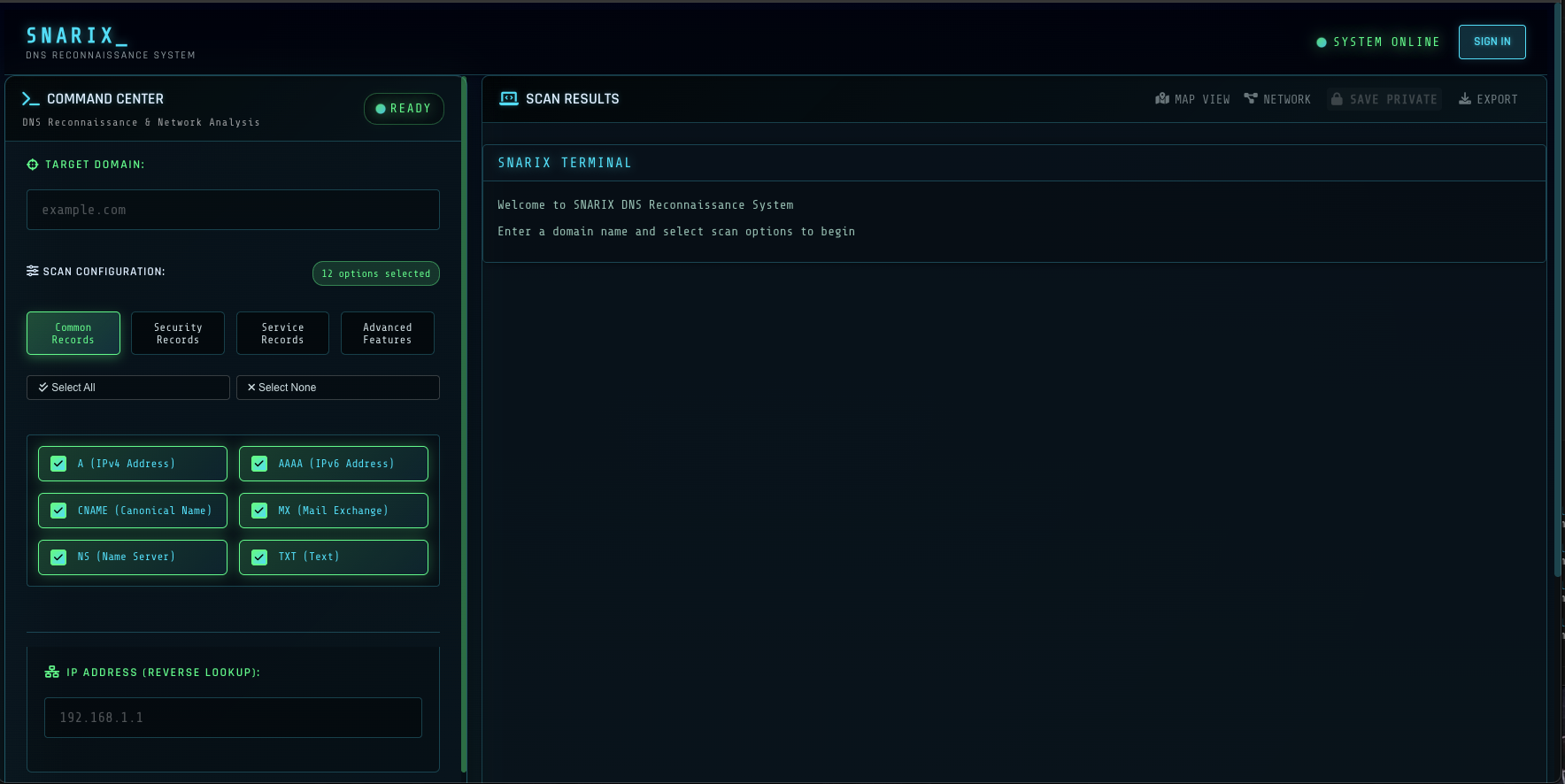
Task: Click the Target Domain crosshair icon
Action: tap(33, 165)
